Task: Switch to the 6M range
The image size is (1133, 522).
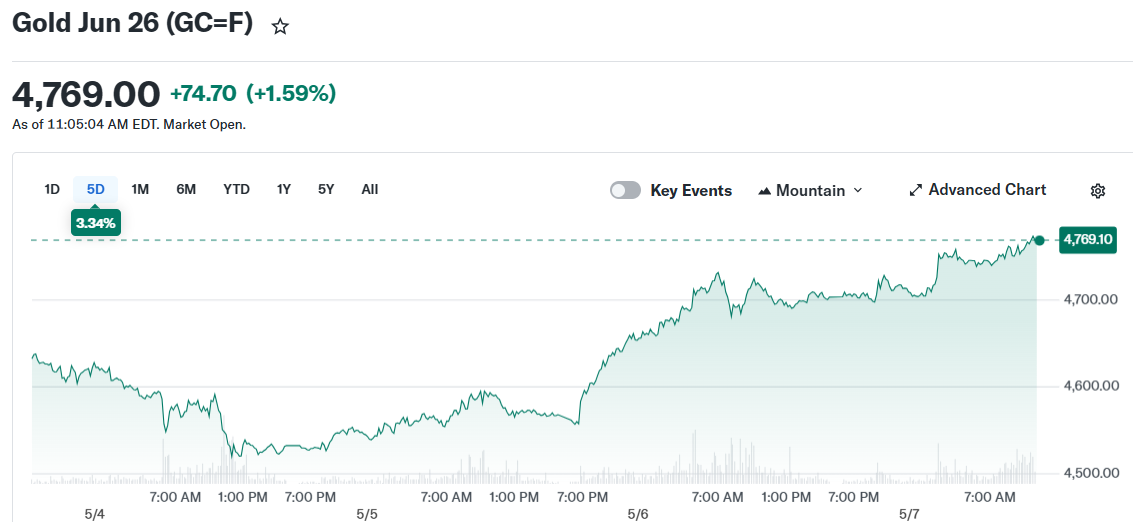Action: pos(186,189)
